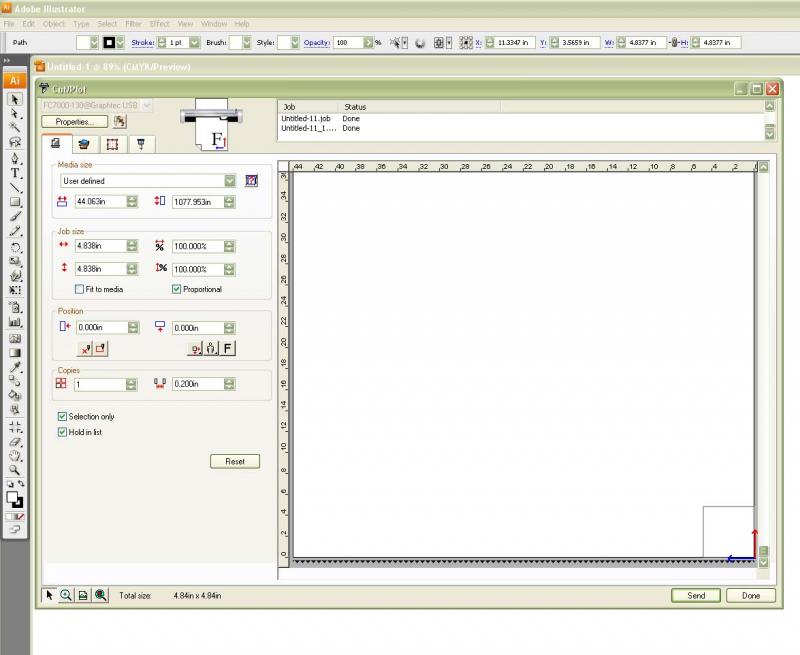
Task: Click the job width input field
Action: pos(101,246)
